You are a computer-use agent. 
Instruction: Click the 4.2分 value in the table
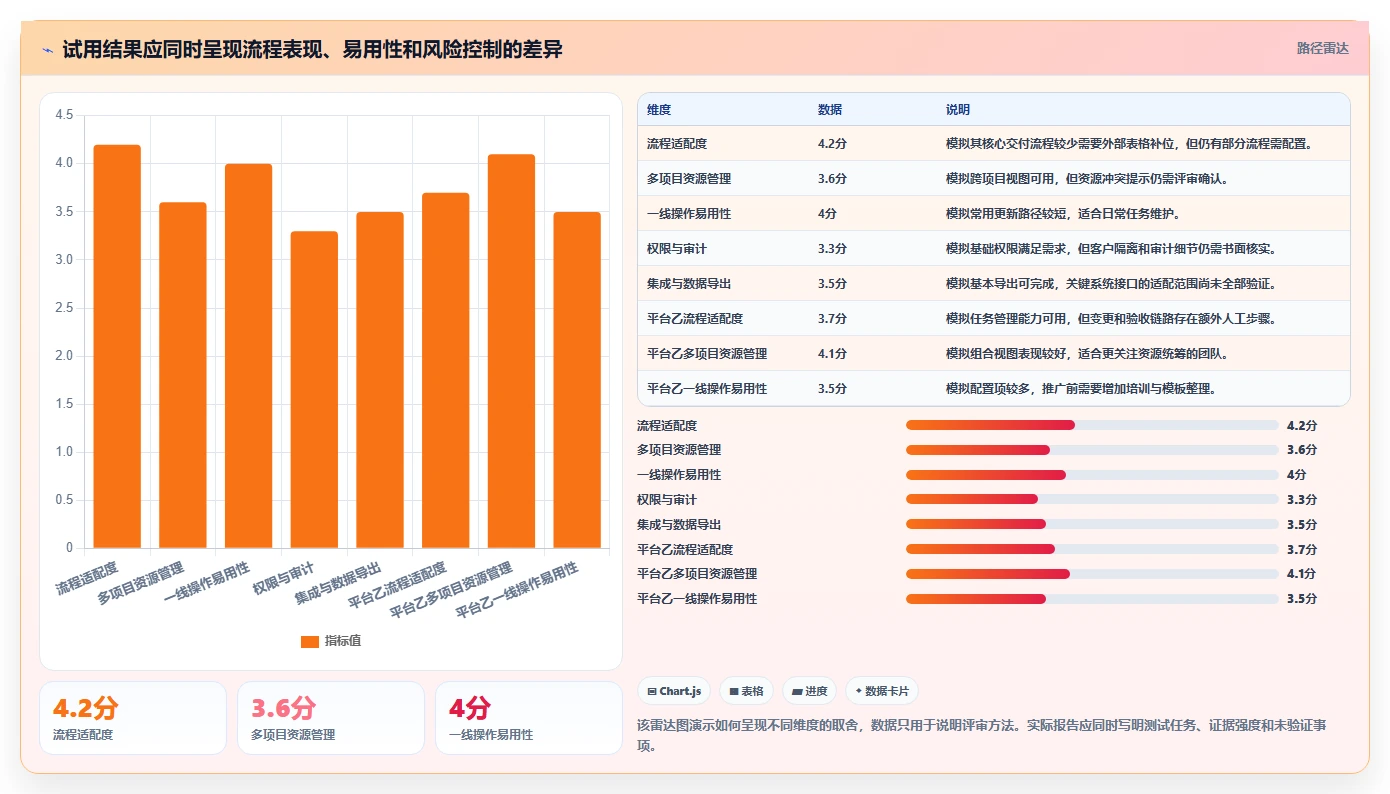(832, 143)
